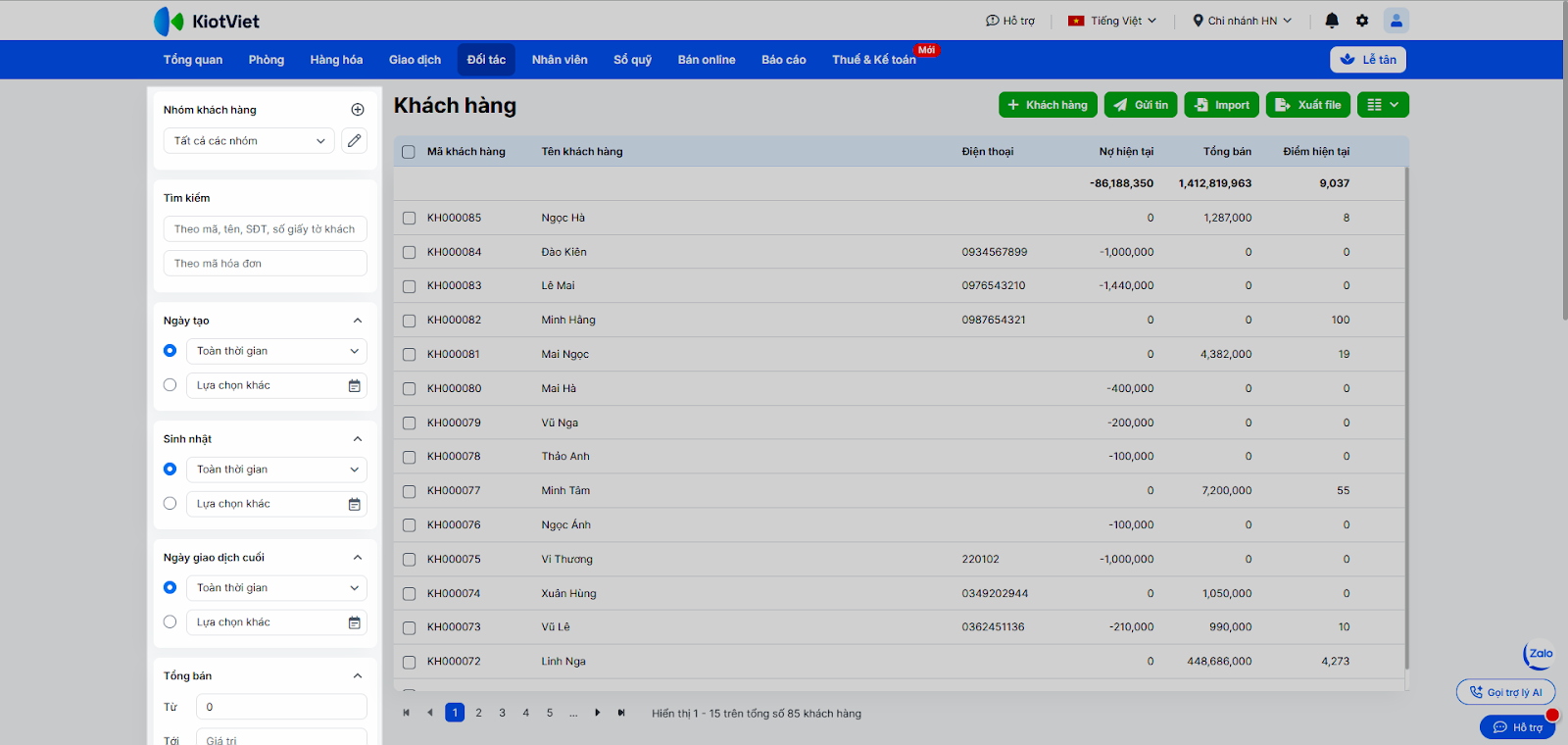Screen dimensions: 1568x745
Task: Tick checkbox for KH000084 Đào Kiên
Action: point(409,253)
